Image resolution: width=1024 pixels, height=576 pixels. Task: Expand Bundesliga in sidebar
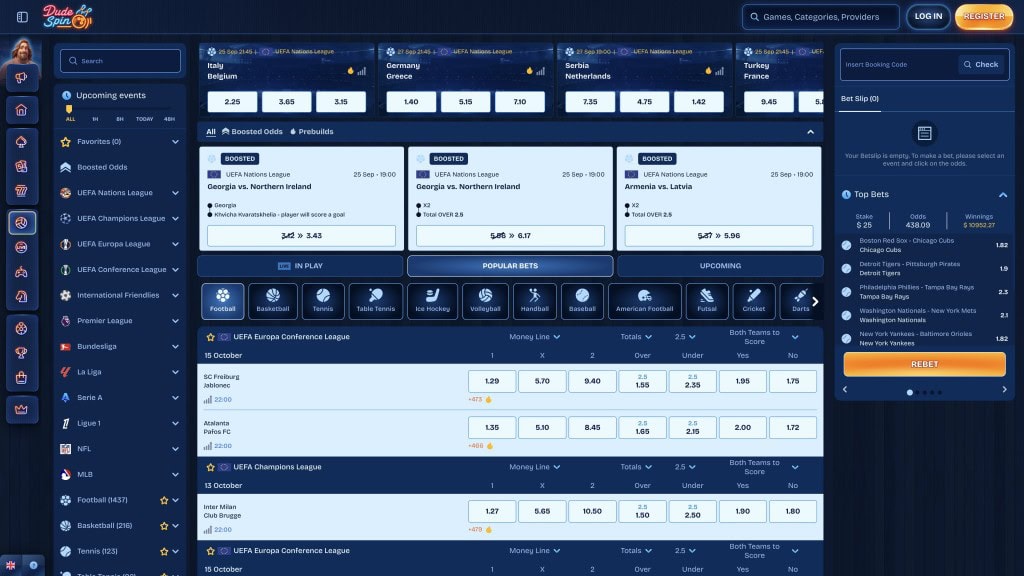click(x=175, y=347)
